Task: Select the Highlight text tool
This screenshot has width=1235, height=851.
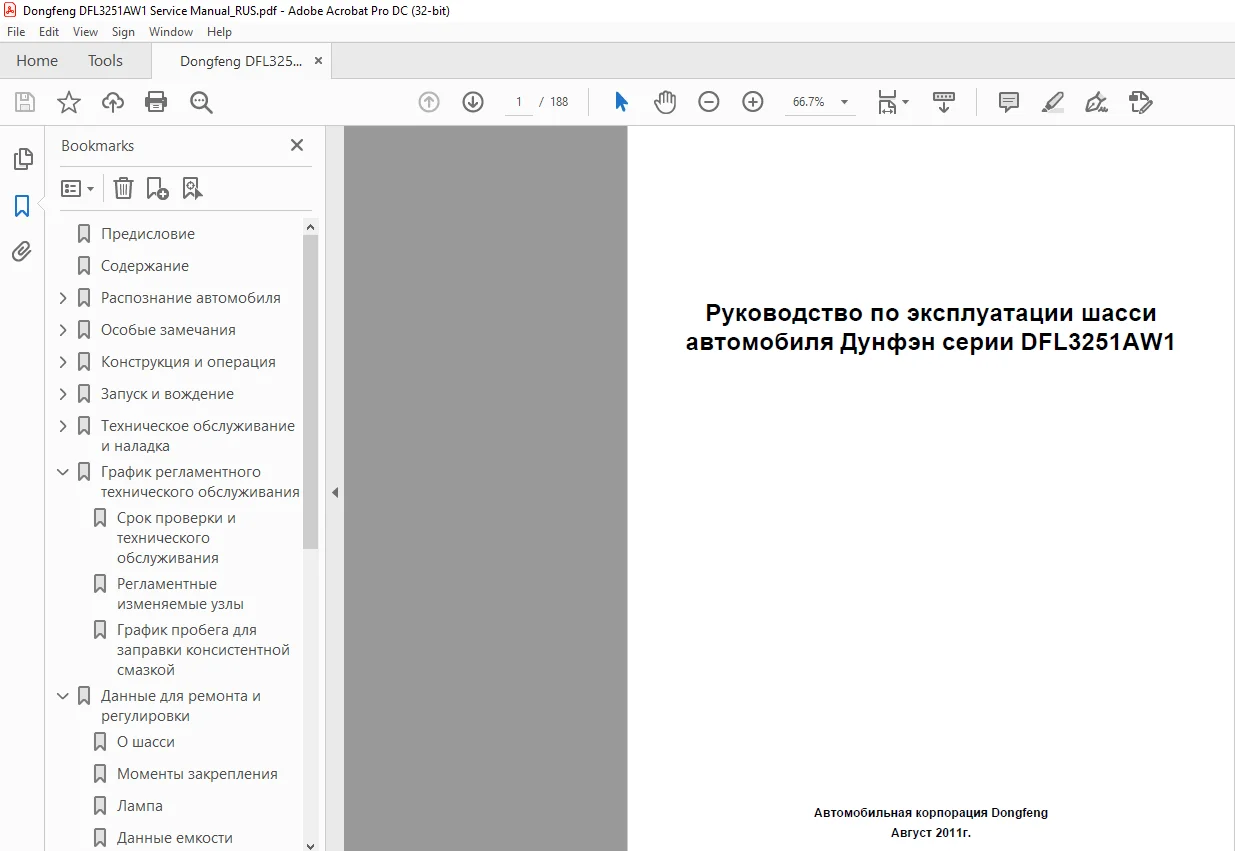Action: (x=1053, y=102)
